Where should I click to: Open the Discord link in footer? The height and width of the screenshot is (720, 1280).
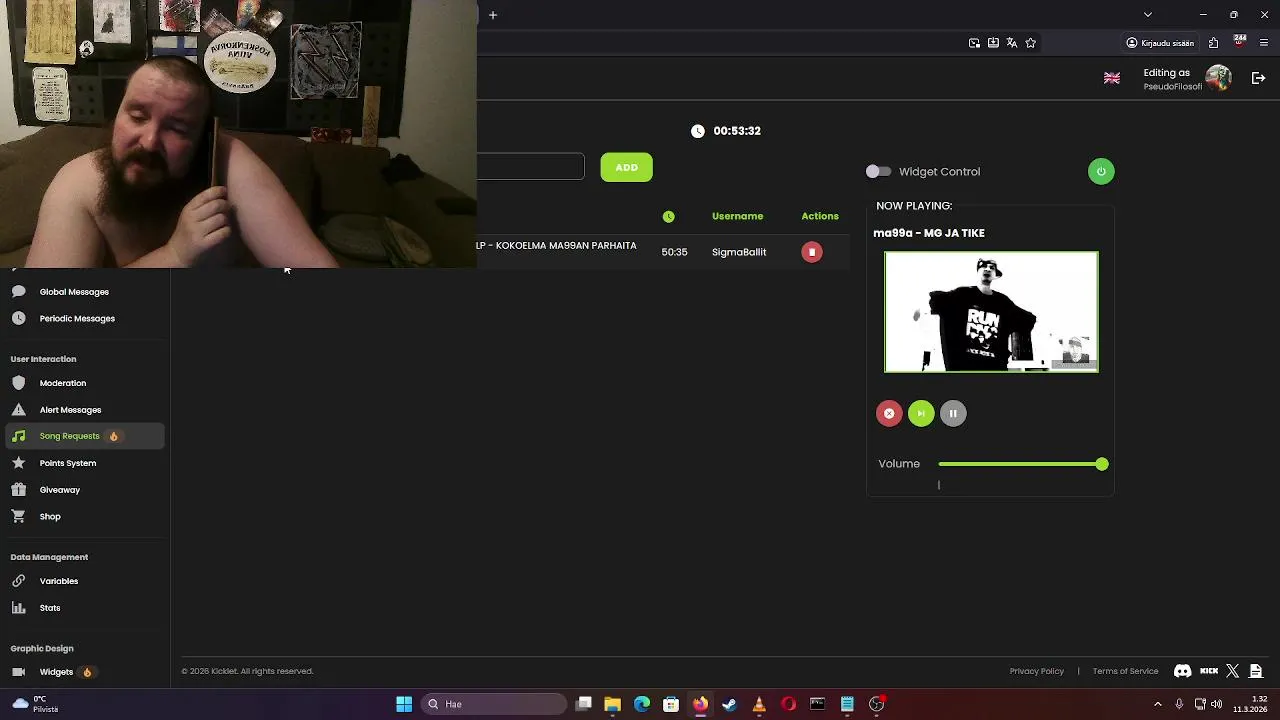coord(1182,671)
